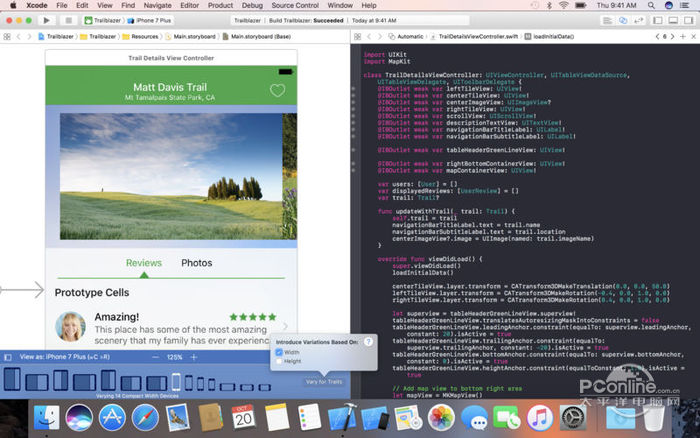Switch to the Photos tab
Screen dimensions: 700x438
pyautogui.click(x=196, y=263)
